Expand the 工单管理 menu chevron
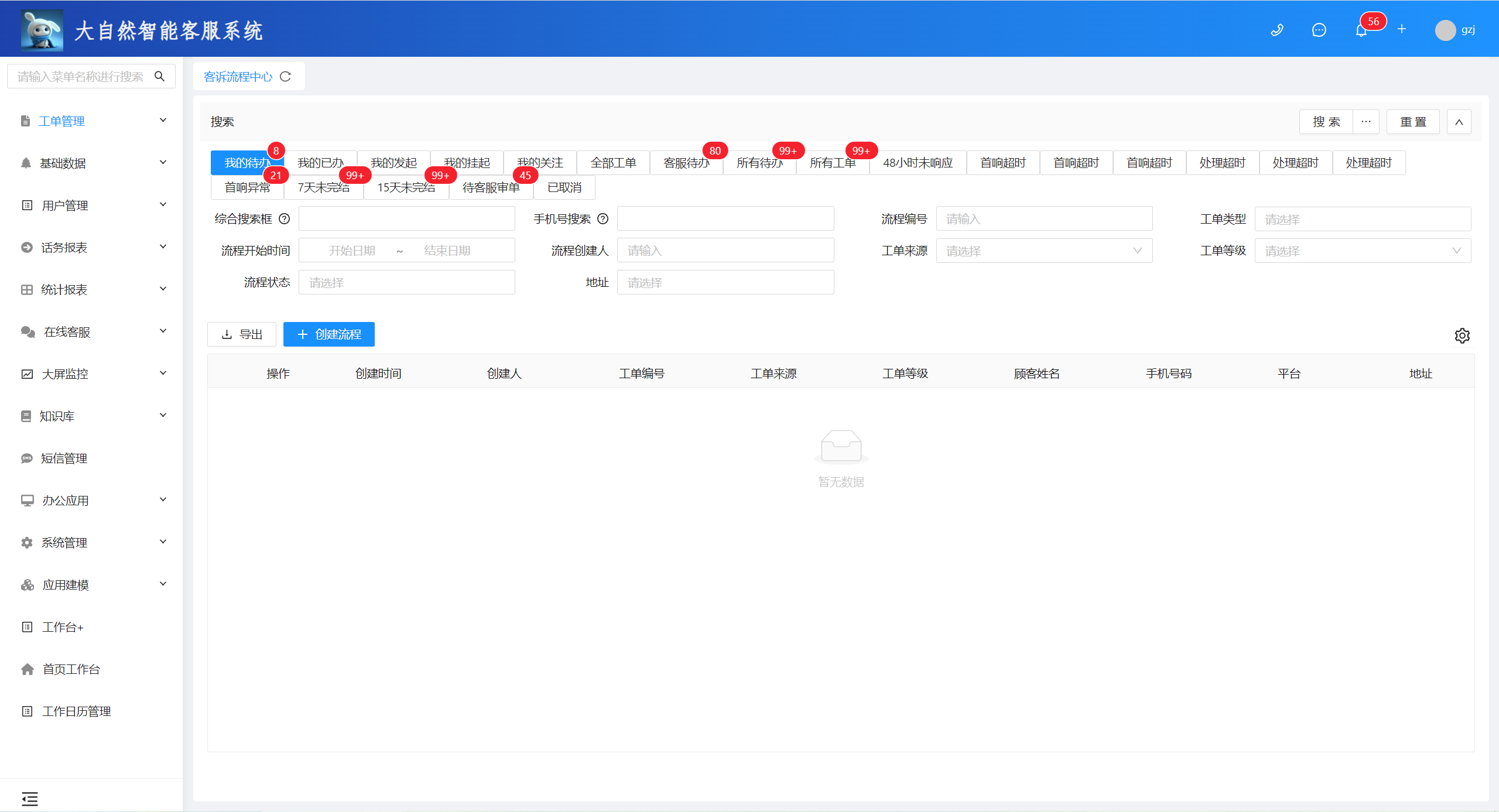 [x=163, y=120]
